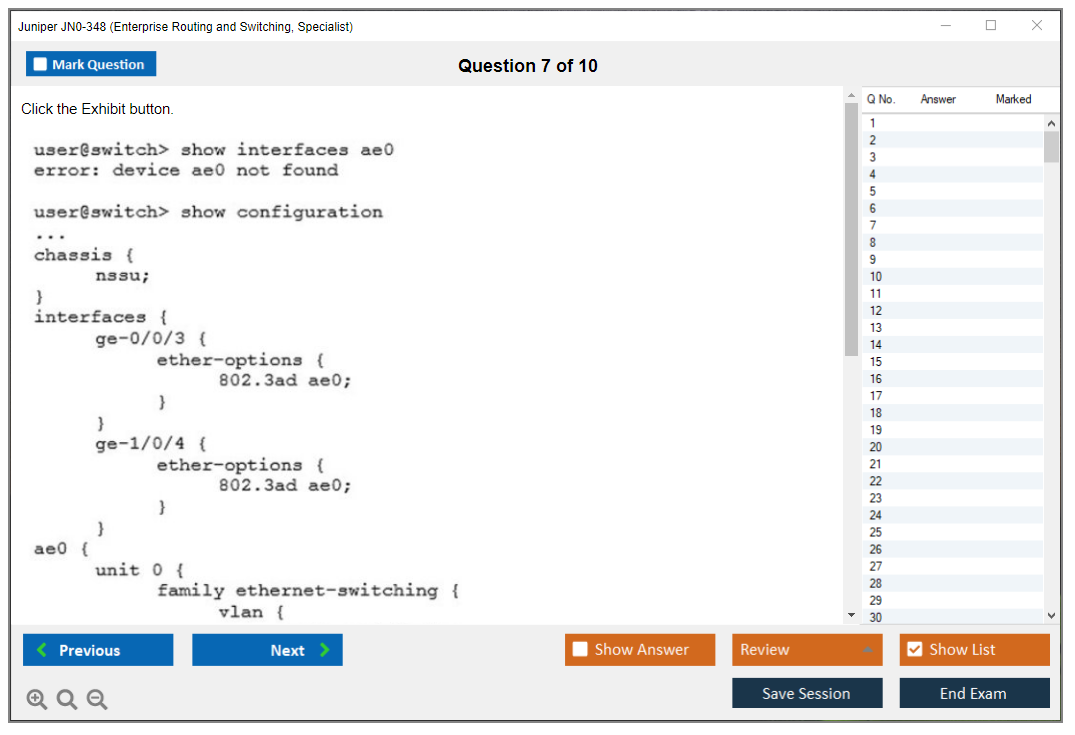Click the green left arrow on Previous
The height and width of the screenshot is (735, 1075).
coord(42,650)
